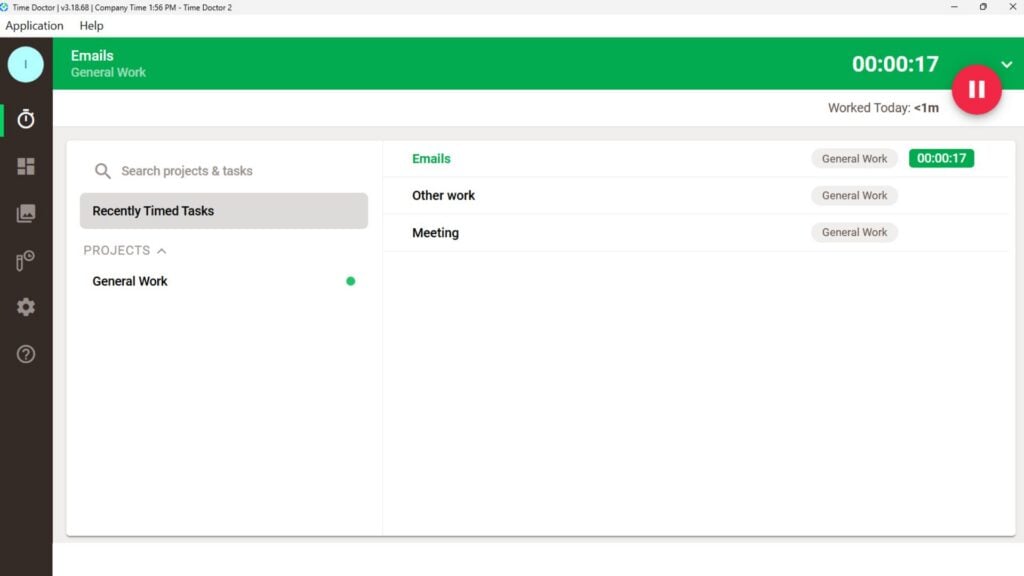Open settings gear in sidebar
The width and height of the screenshot is (1024, 576).
coord(25,307)
